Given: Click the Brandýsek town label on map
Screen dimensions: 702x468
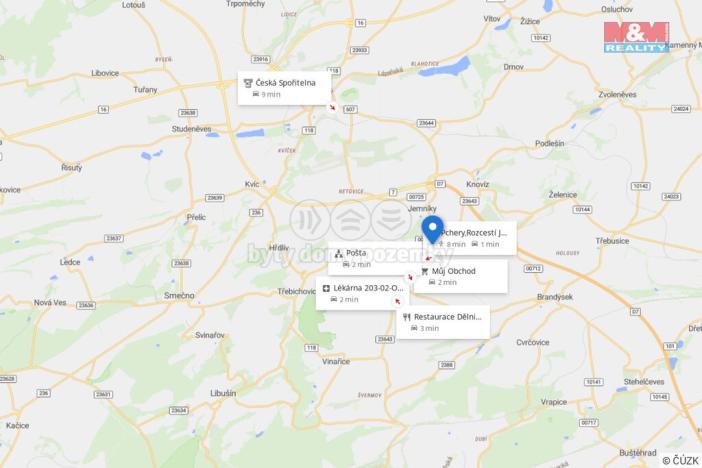Looking at the screenshot, I should [x=555, y=297].
